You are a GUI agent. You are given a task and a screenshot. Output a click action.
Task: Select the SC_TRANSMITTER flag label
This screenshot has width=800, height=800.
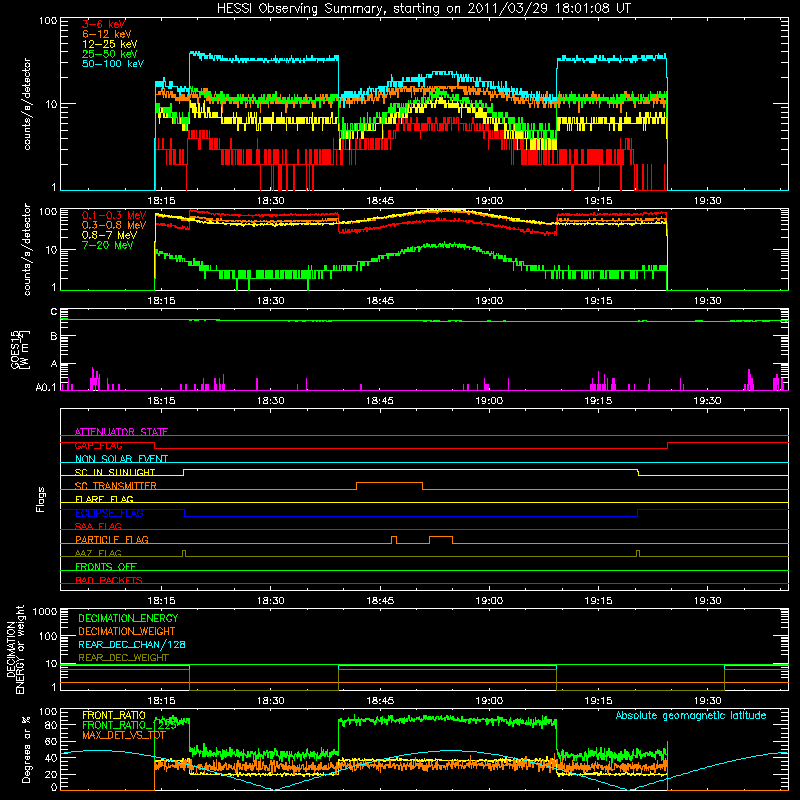(115, 485)
